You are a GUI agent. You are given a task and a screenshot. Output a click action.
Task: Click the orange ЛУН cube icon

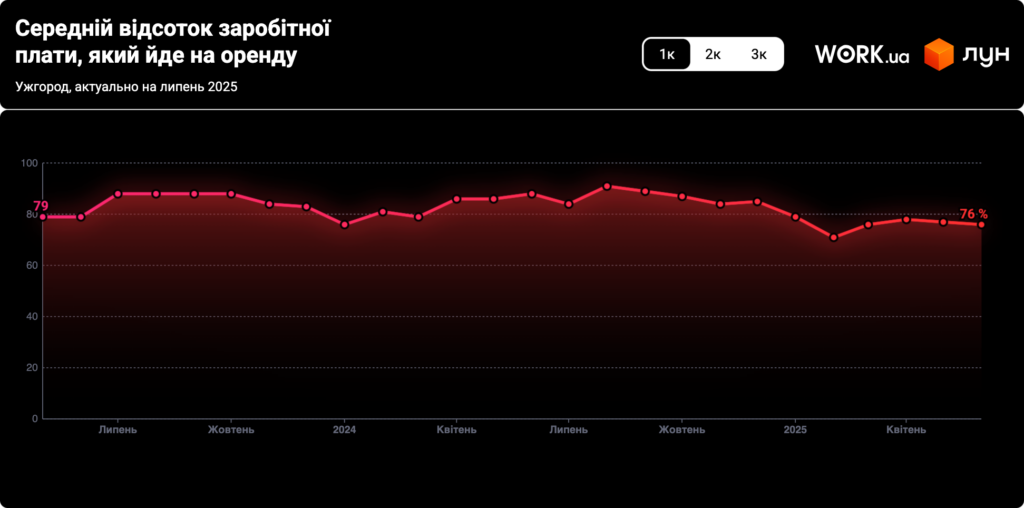coord(939,54)
